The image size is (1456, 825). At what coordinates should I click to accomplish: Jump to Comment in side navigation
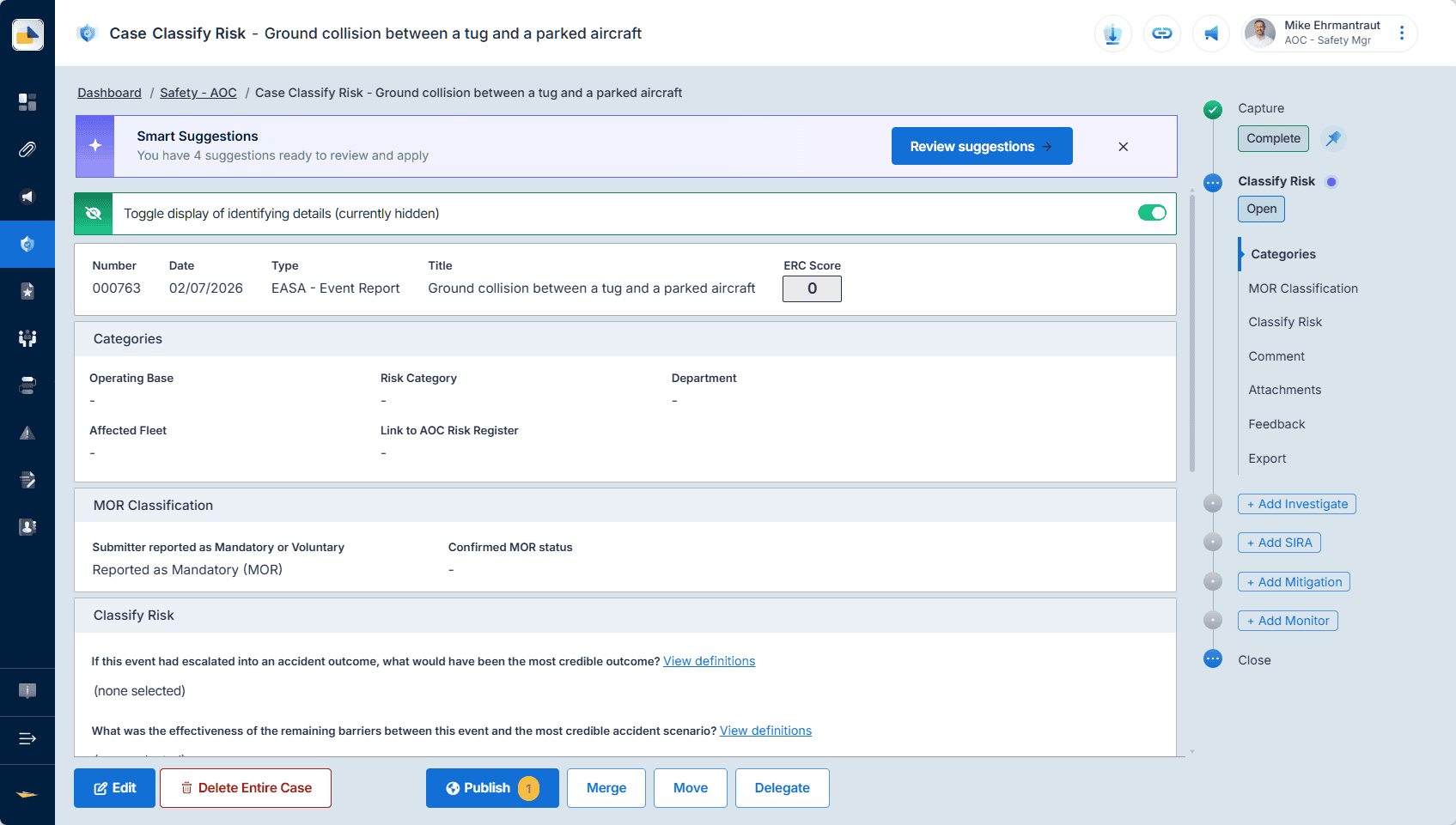point(1276,356)
